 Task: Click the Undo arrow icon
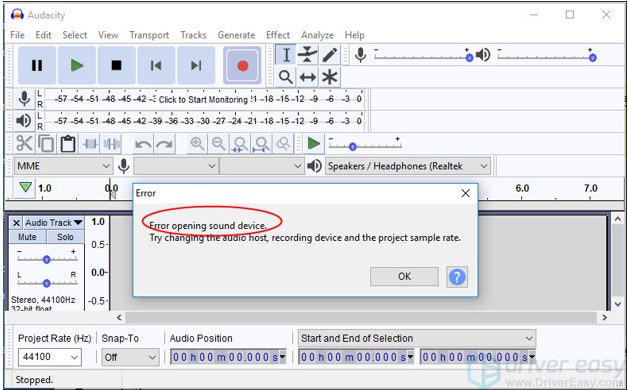click(x=143, y=143)
